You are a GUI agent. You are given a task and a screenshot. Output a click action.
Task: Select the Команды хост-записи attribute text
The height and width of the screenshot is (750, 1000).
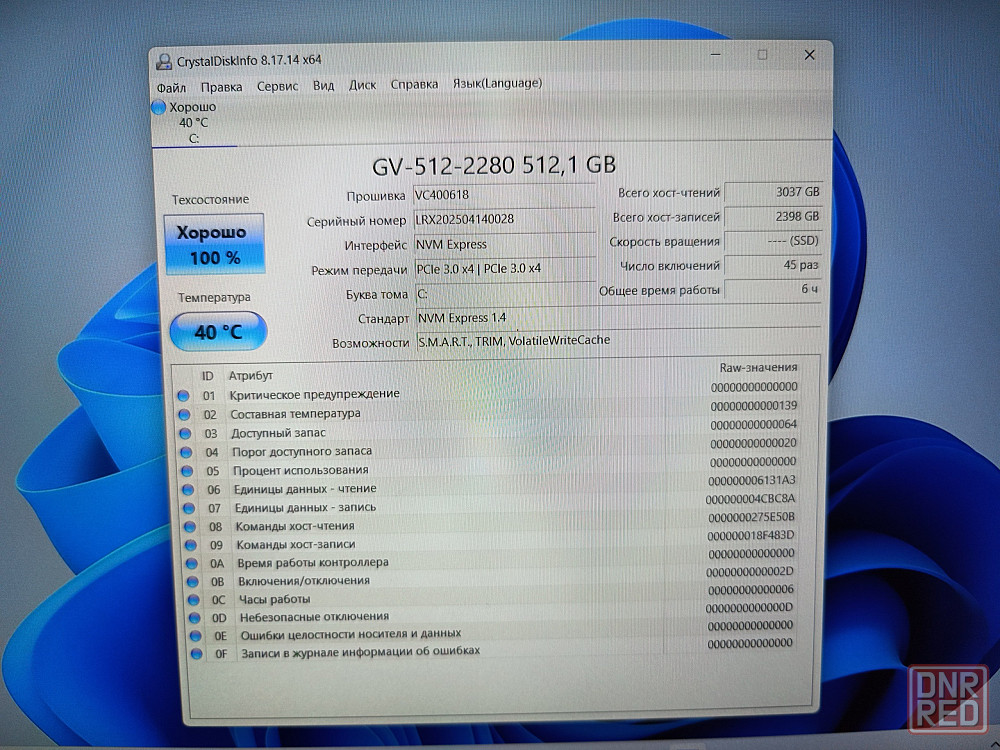296,545
